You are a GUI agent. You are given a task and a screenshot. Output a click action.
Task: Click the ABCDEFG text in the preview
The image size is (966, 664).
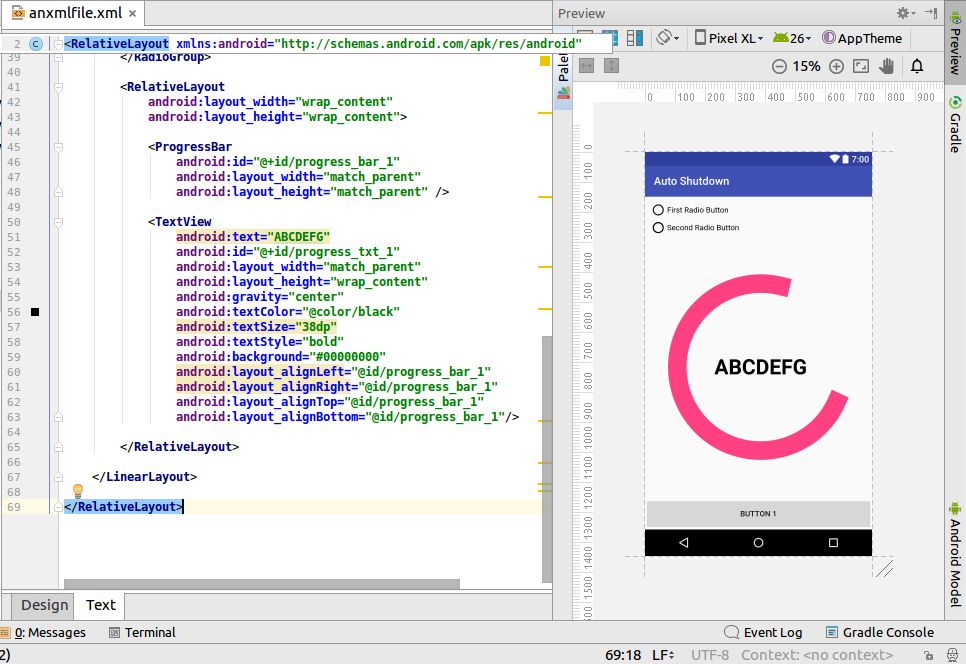click(760, 367)
